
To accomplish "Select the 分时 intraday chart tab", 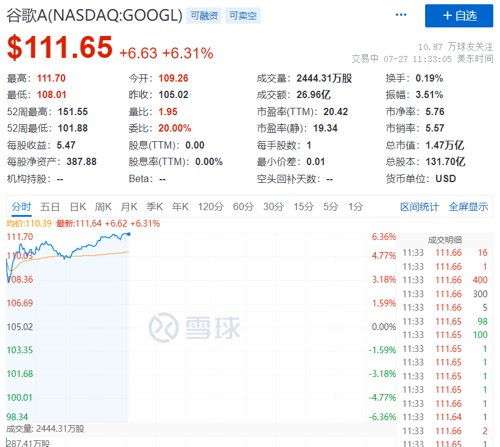I will (x=21, y=207).
